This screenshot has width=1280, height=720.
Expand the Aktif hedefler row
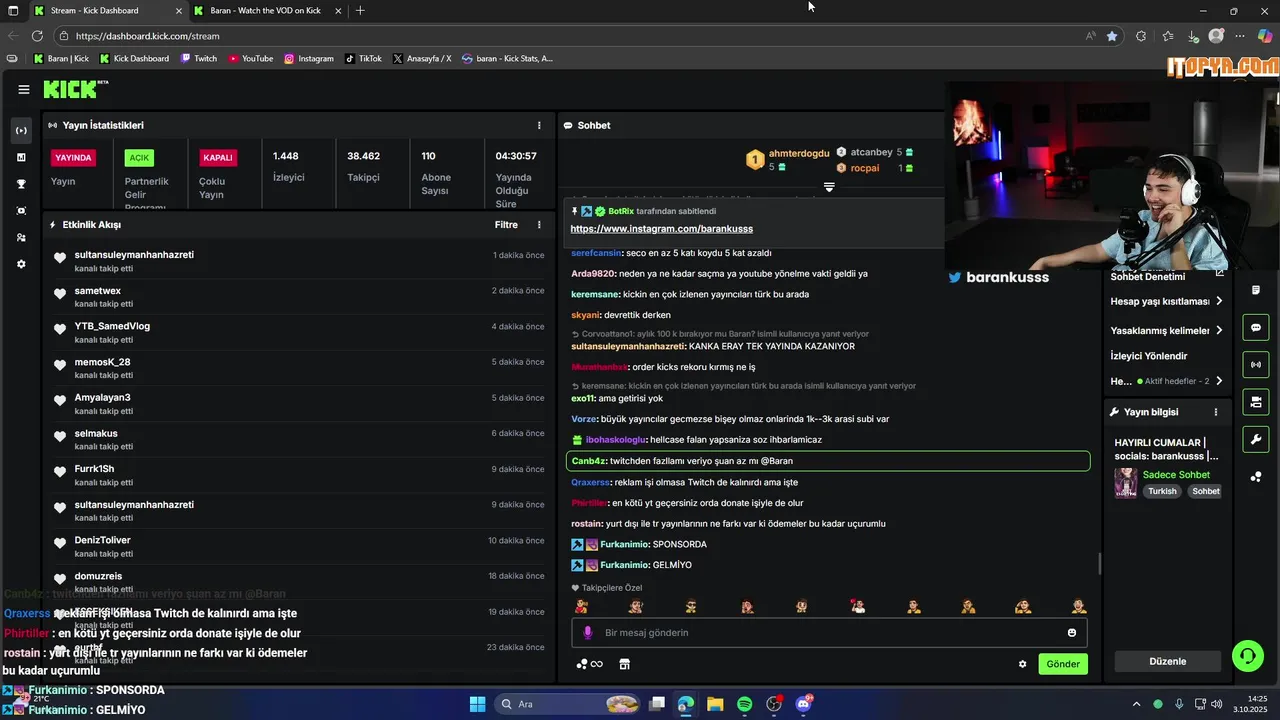[1167, 381]
